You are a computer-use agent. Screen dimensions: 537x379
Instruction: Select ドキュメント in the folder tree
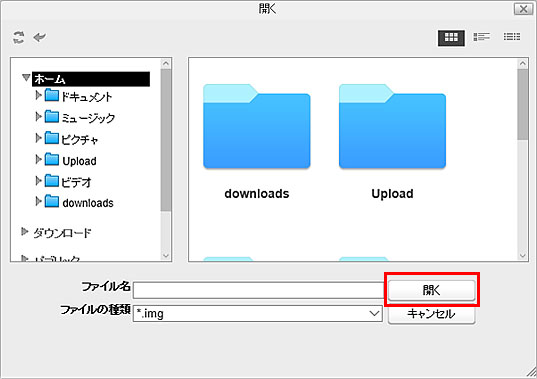click(x=87, y=97)
